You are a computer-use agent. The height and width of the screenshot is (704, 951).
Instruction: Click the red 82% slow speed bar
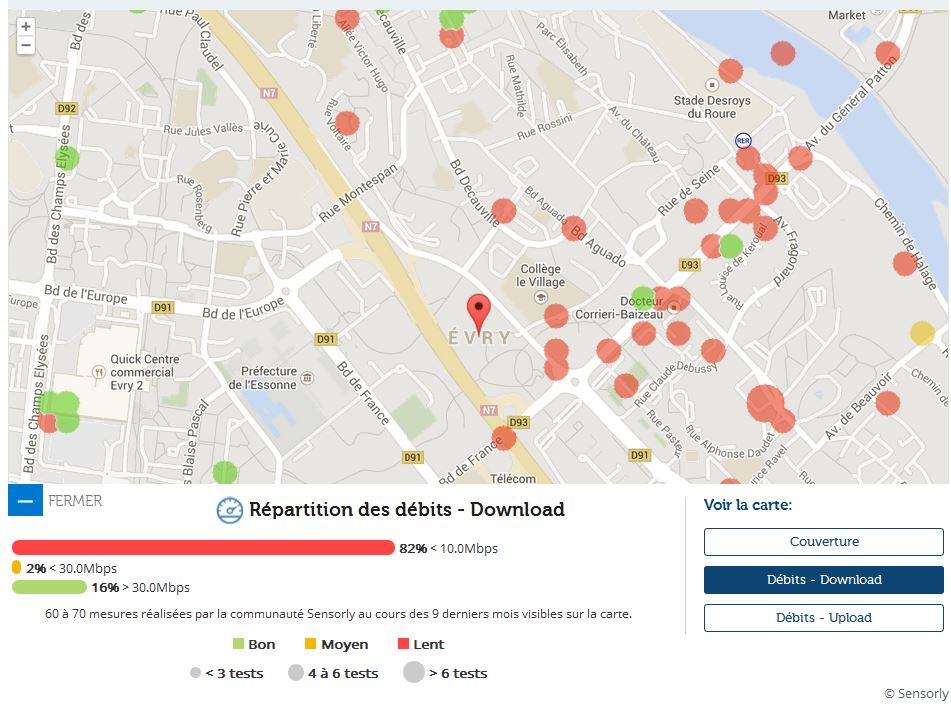pos(203,548)
